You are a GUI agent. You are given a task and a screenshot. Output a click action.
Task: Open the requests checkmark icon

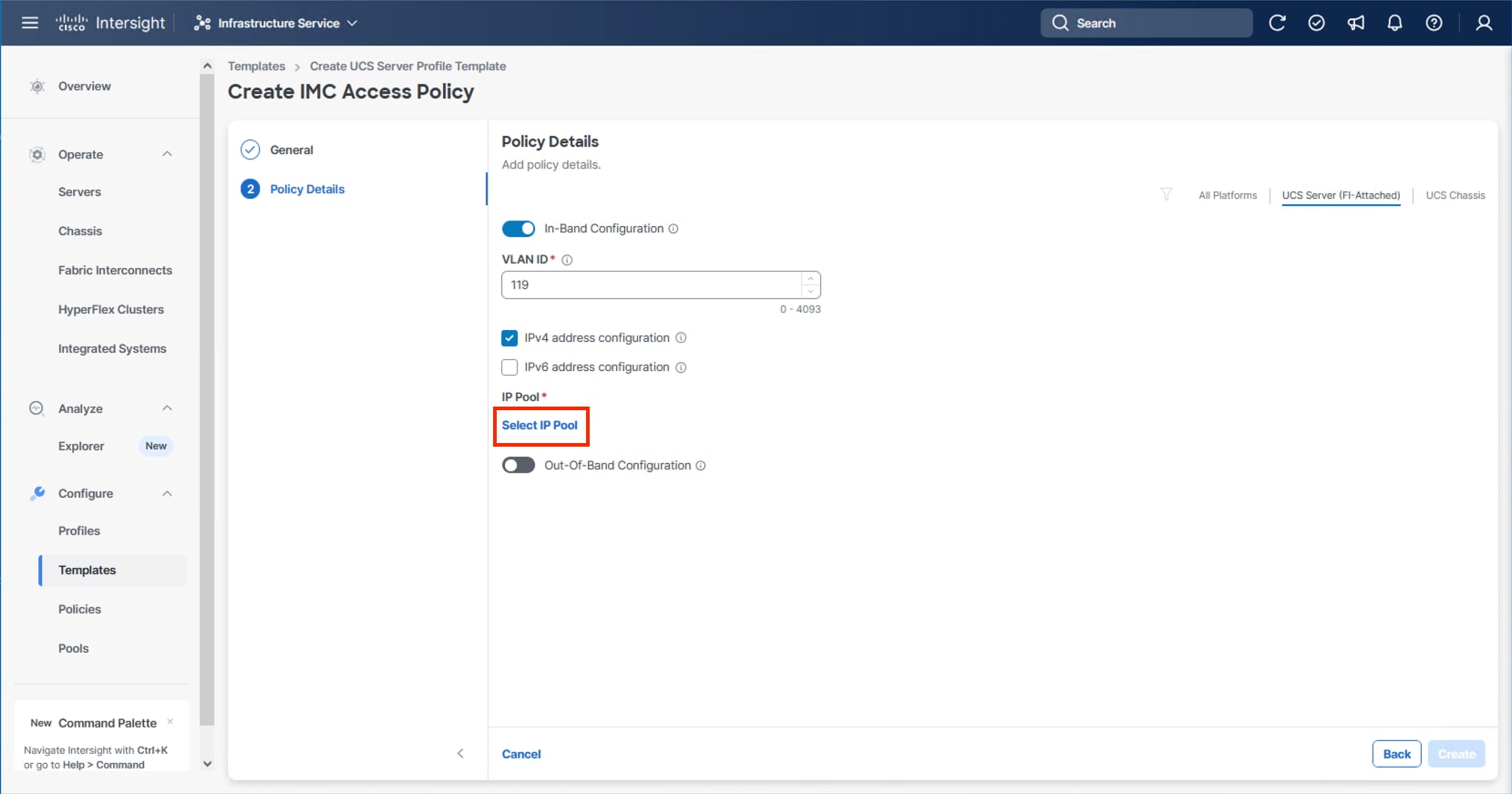(1316, 23)
